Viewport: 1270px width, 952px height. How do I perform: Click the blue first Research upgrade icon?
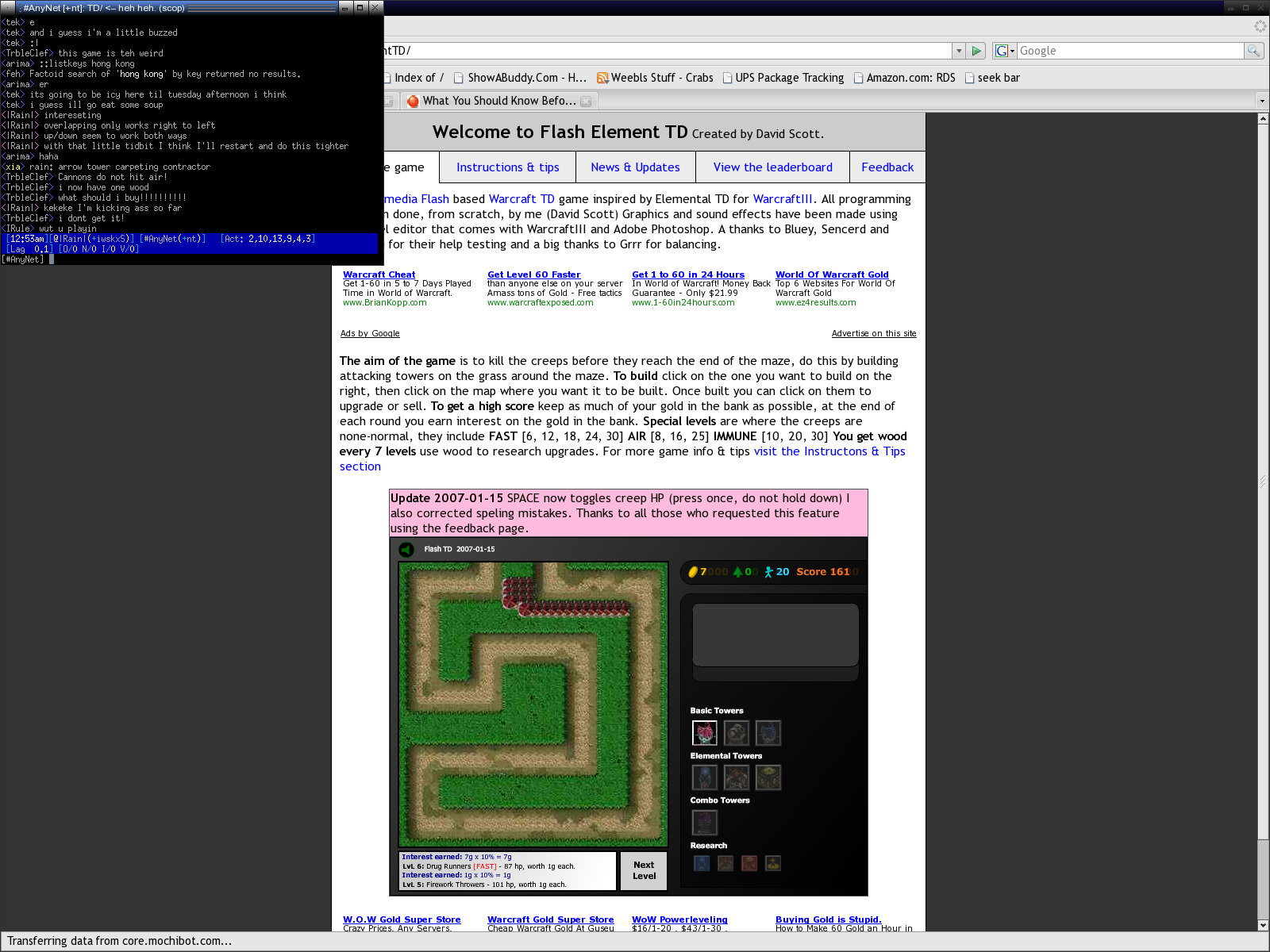tap(702, 863)
